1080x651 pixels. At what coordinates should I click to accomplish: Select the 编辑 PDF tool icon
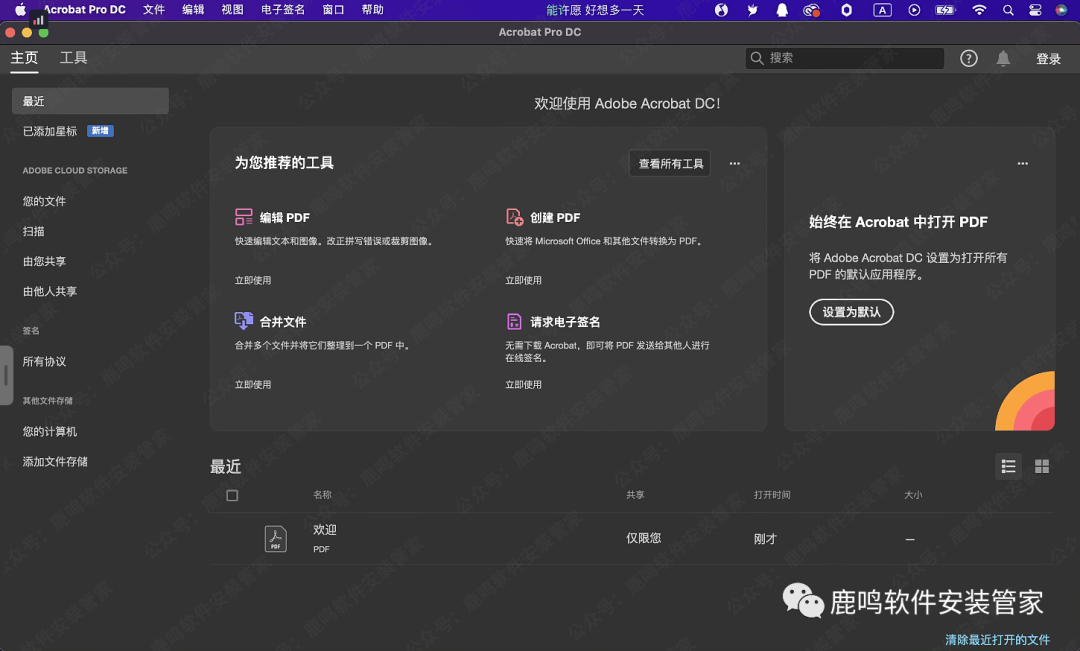244,216
